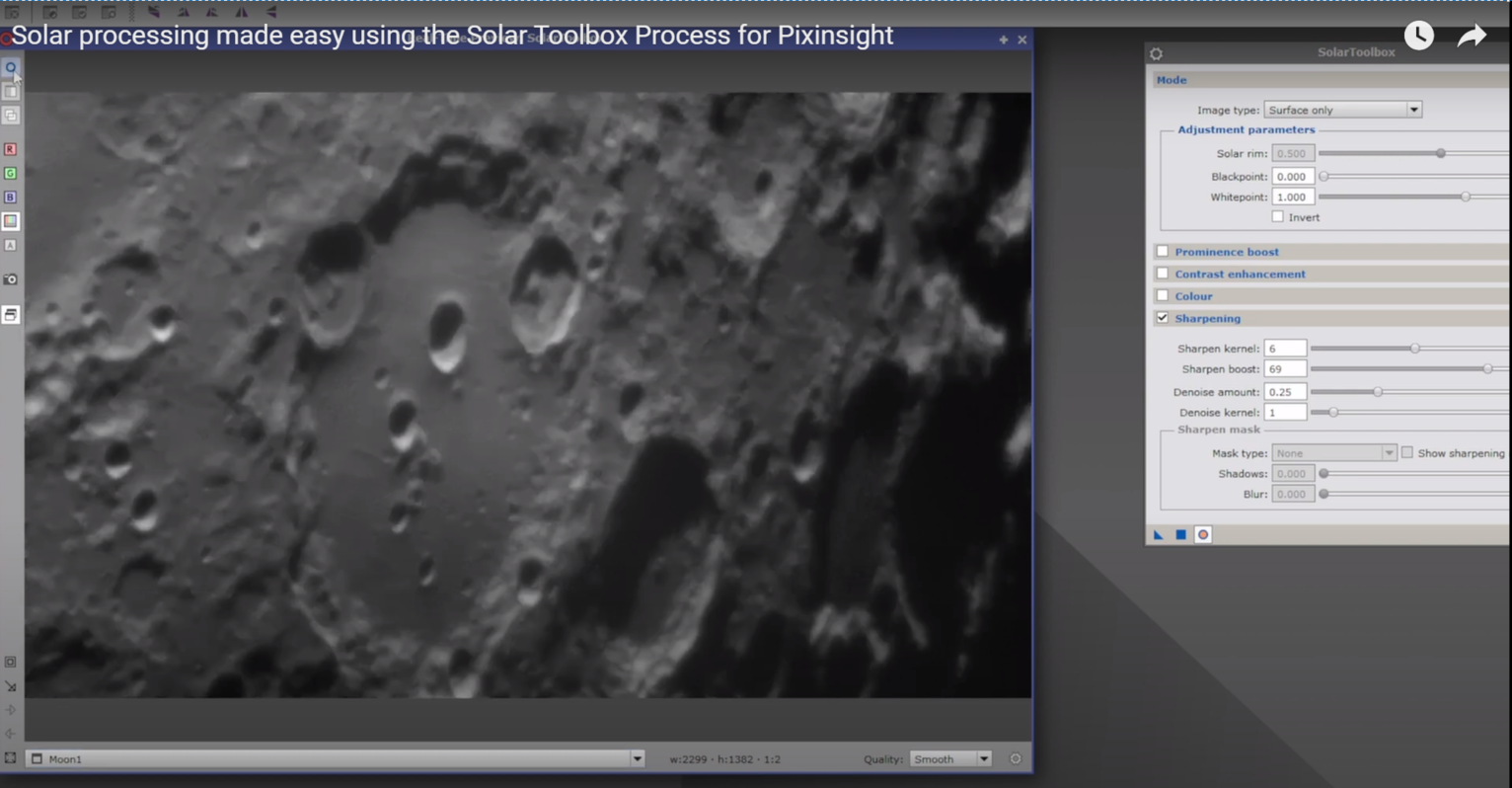Click the video title 'Solar processing made easy'
The image size is (1512, 788).
pyautogui.click(x=452, y=36)
